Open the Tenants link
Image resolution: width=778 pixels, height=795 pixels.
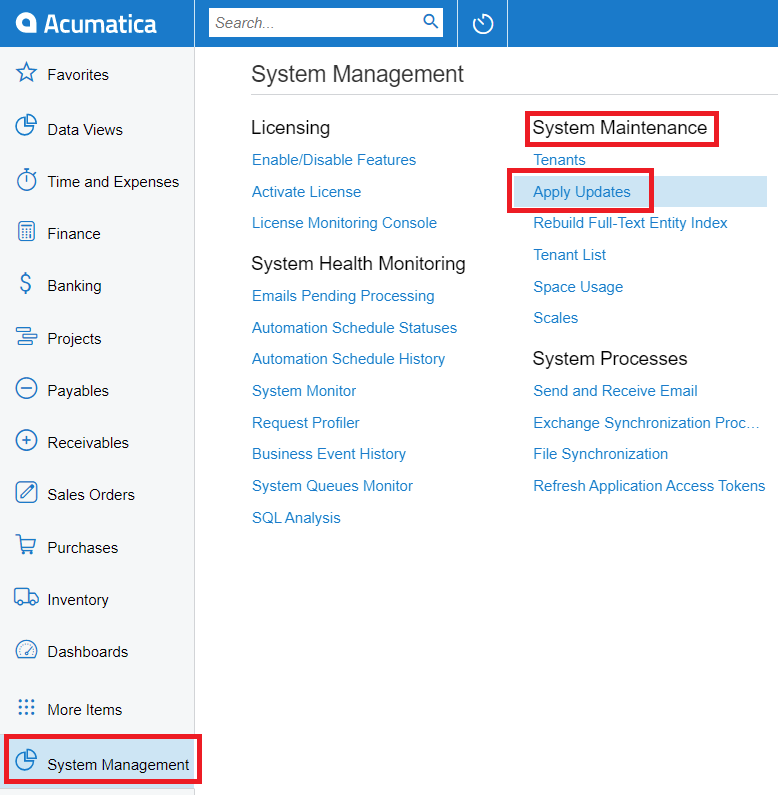(559, 160)
